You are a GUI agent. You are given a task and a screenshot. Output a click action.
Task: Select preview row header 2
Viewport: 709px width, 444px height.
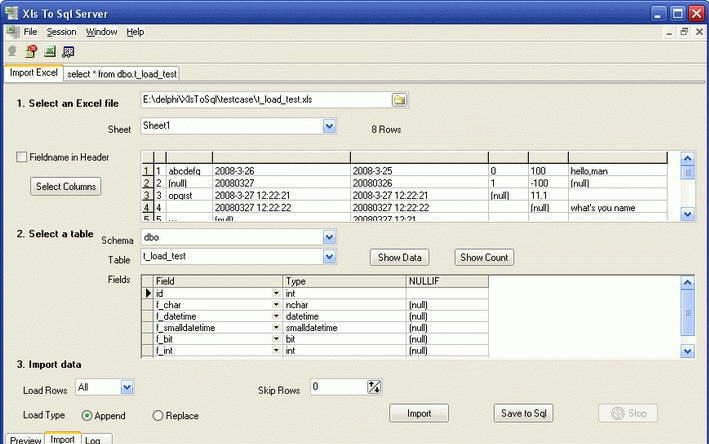[x=147, y=183]
